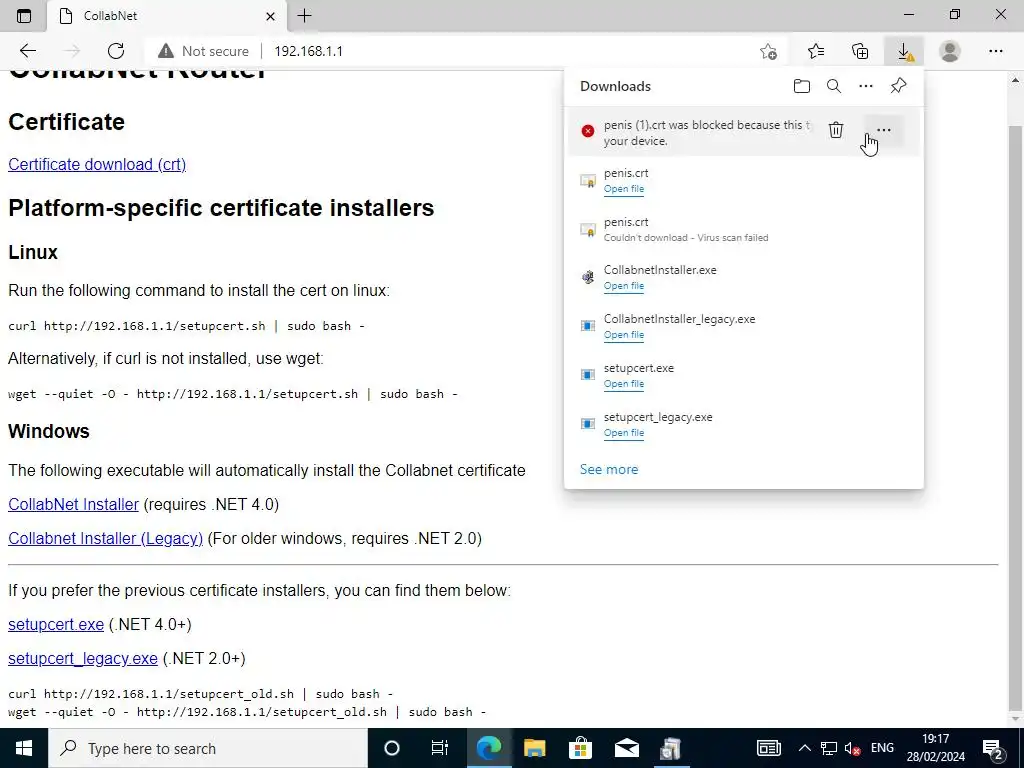Select the CollabNet browser tab
Image resolution: width=1024 pixels, height=768 pixels.
pos(167,16)
